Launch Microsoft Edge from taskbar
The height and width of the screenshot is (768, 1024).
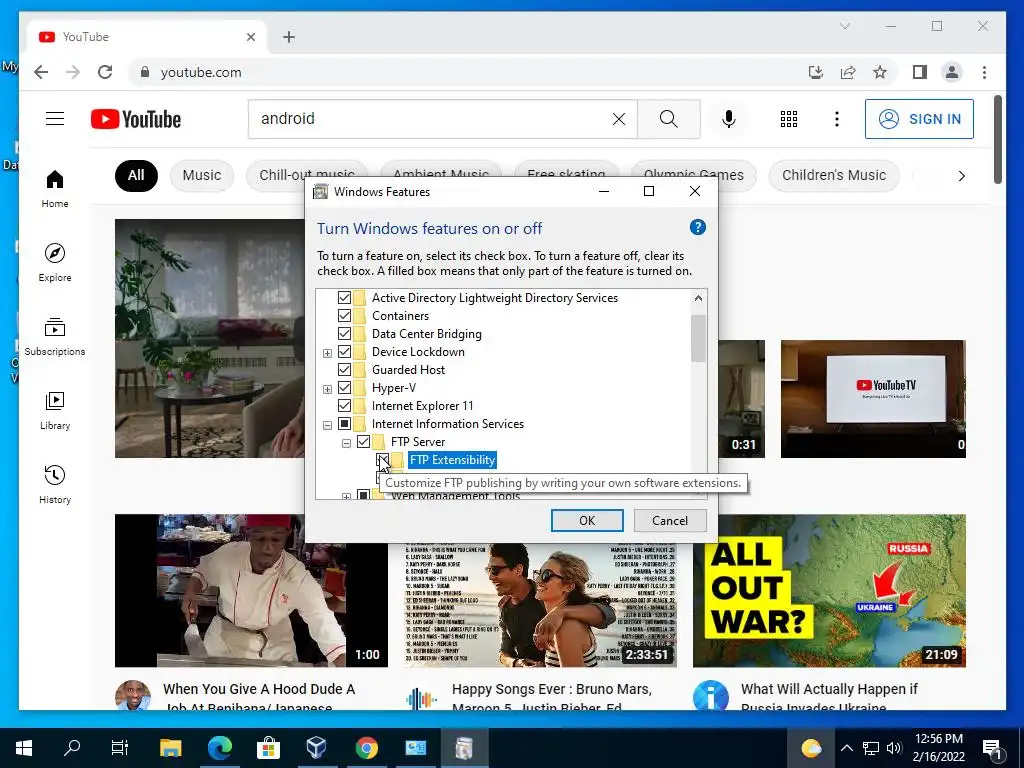(x=220, y=748)
